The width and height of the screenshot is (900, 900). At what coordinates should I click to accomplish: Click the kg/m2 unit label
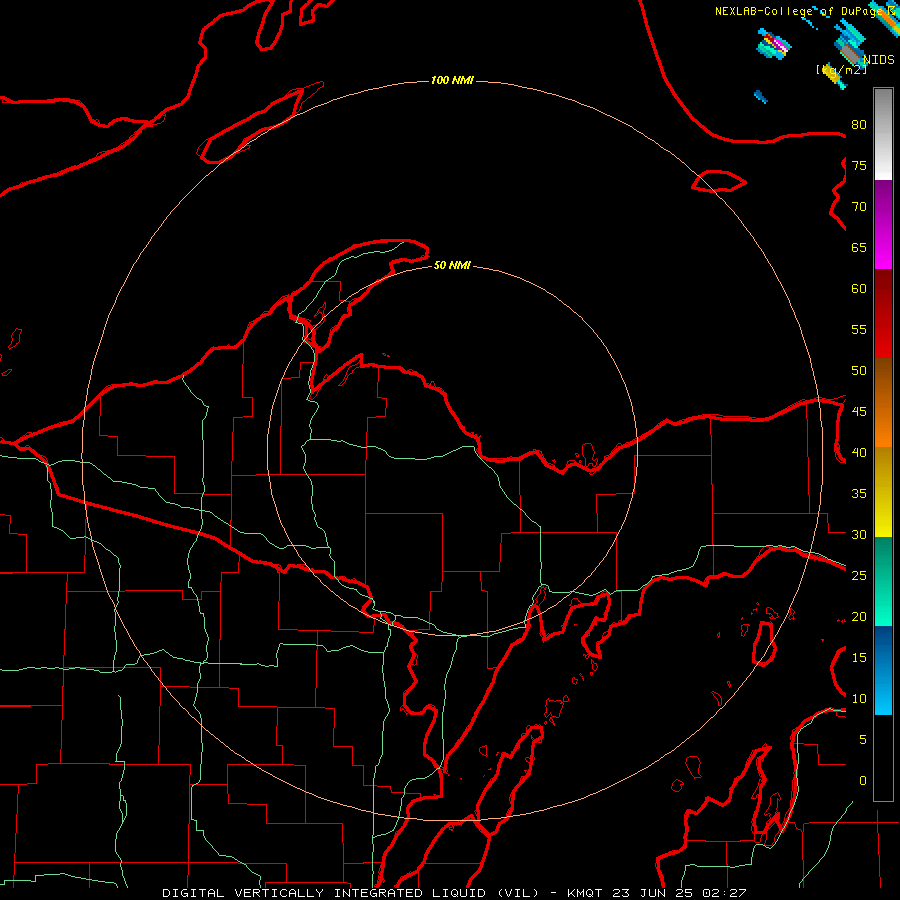click(841, 69)
